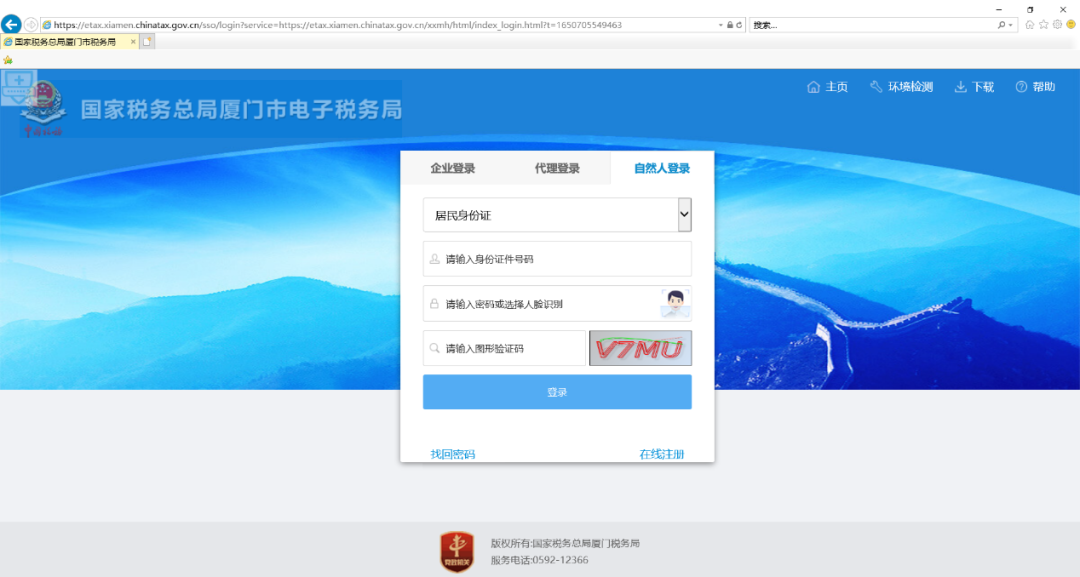1080x577 pixels.
Task: Go back using the browser back arrow
Action: pyautogui.click(x=11, y=25)
